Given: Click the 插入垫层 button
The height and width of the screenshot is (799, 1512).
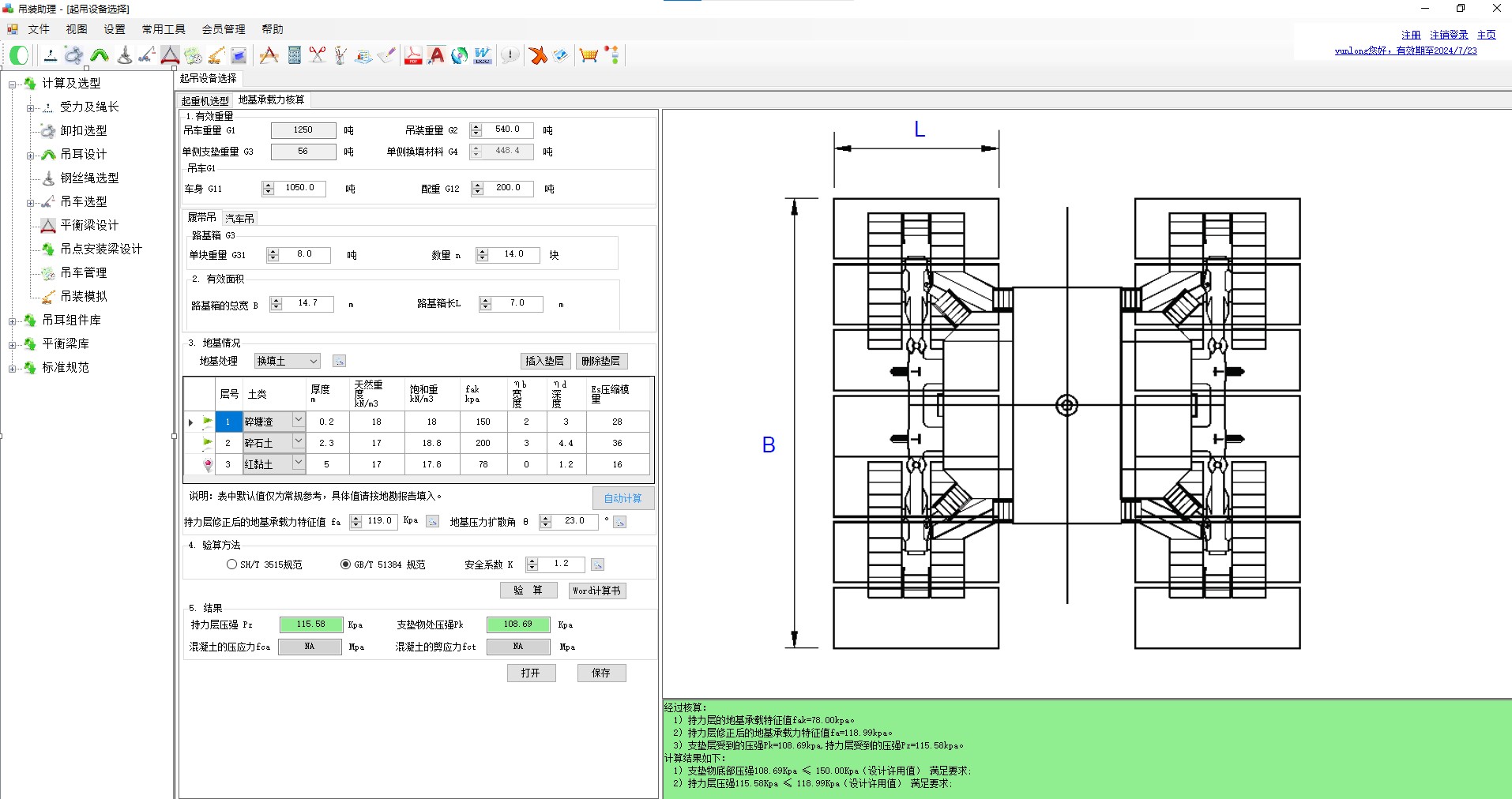Looking at the screenshot, I should [544, 361].
